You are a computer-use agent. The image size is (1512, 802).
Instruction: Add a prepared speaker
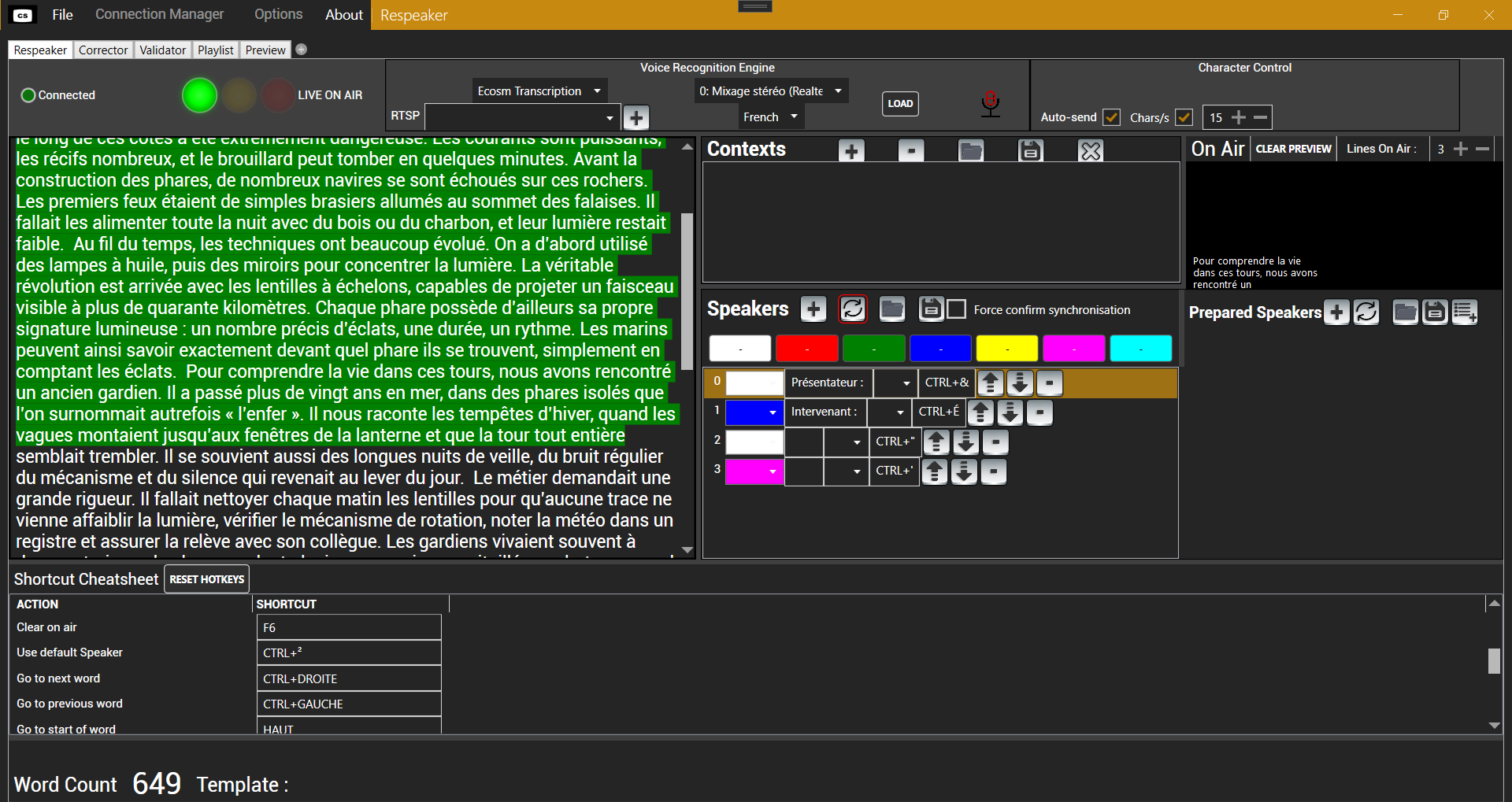tap(1336, 312)
